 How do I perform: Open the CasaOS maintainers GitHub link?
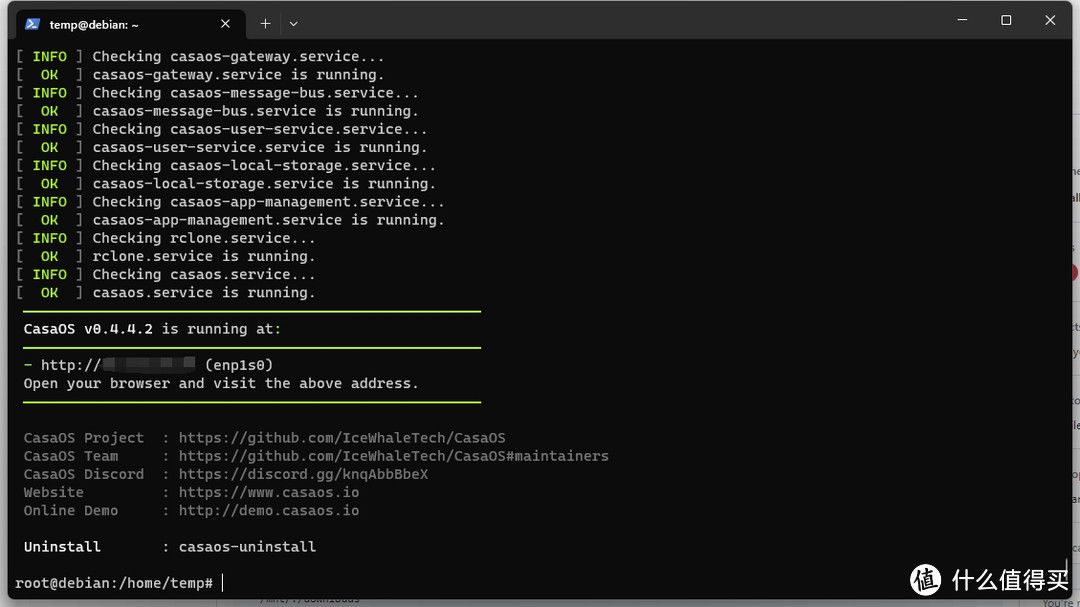[x=393, y=456]
